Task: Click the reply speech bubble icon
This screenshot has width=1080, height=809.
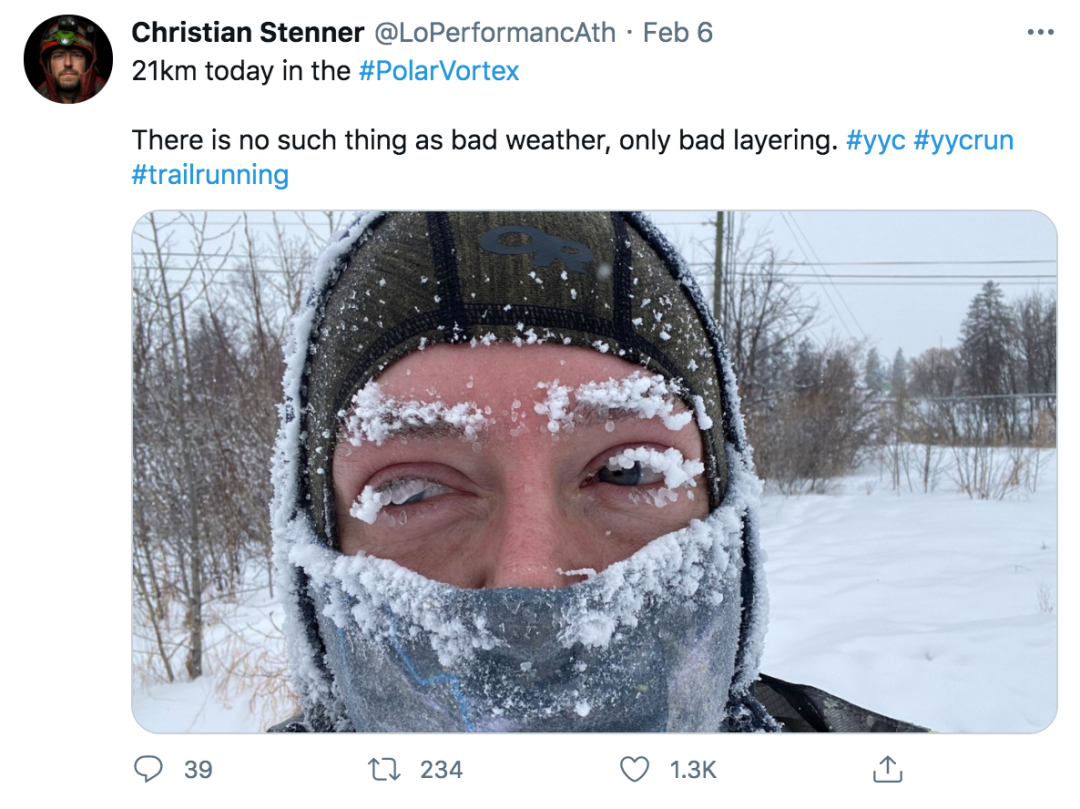Action: click(148, 768)
